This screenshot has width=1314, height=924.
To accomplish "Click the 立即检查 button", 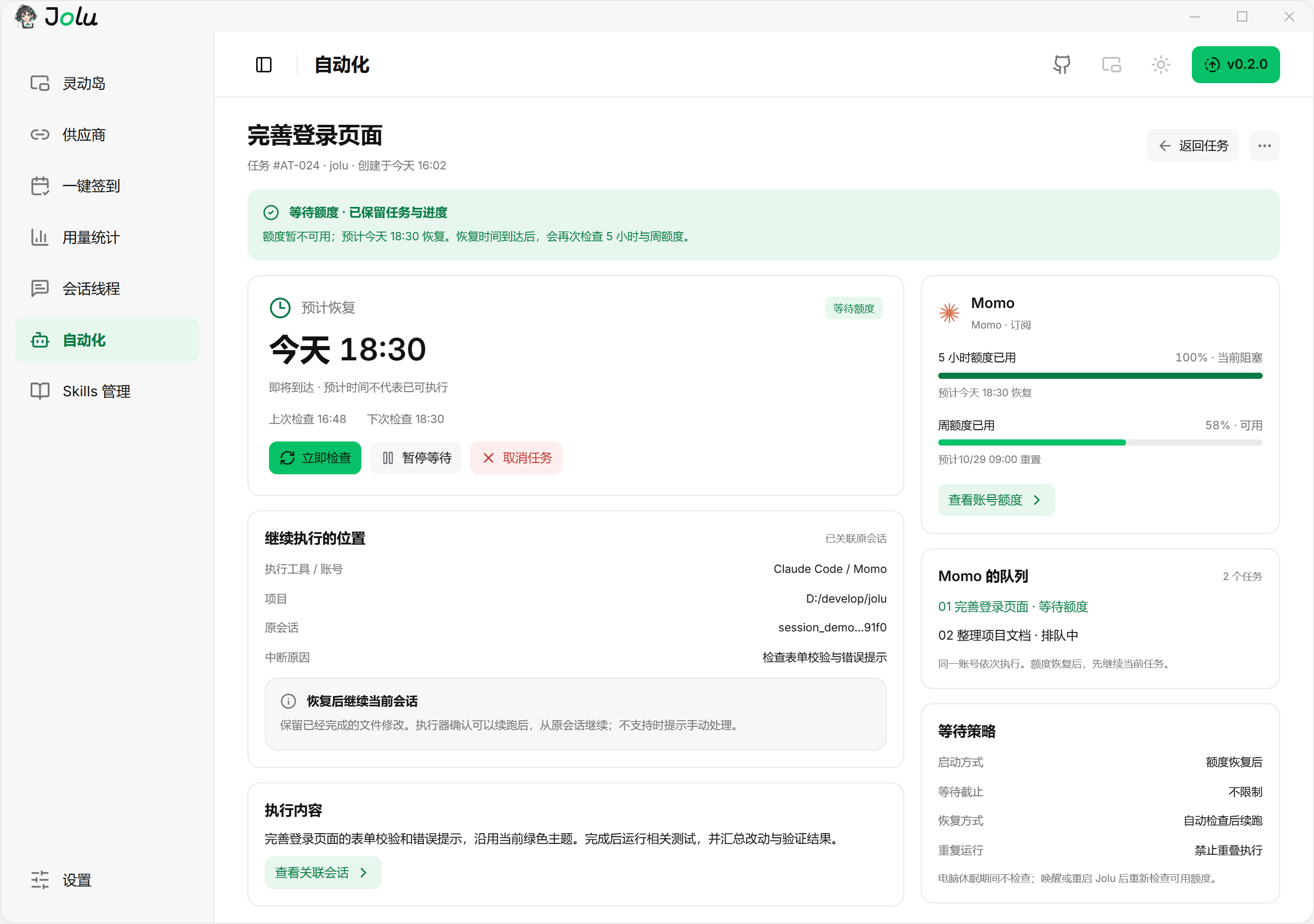I will point(315,458).
